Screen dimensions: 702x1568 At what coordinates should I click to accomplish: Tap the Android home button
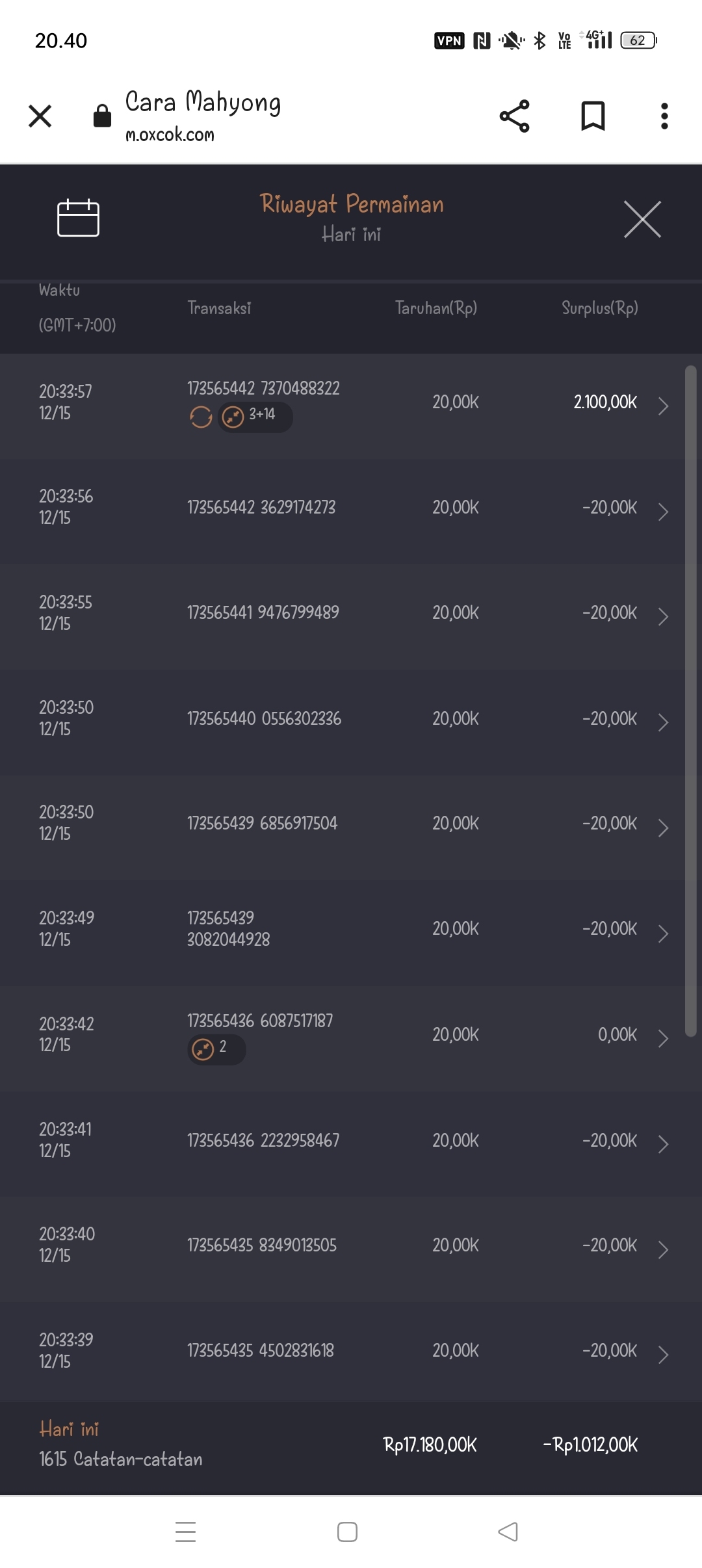point(347,1532)
